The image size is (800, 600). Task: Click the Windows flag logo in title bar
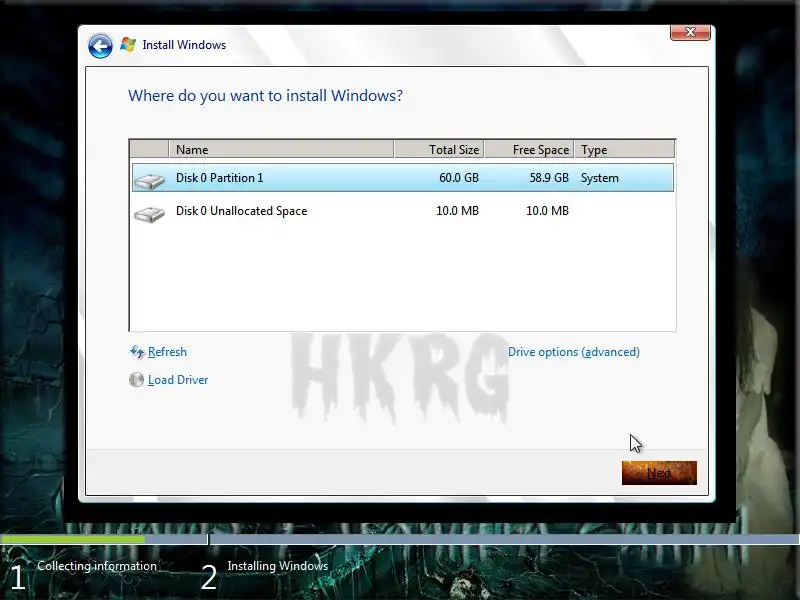click(128, 45)
